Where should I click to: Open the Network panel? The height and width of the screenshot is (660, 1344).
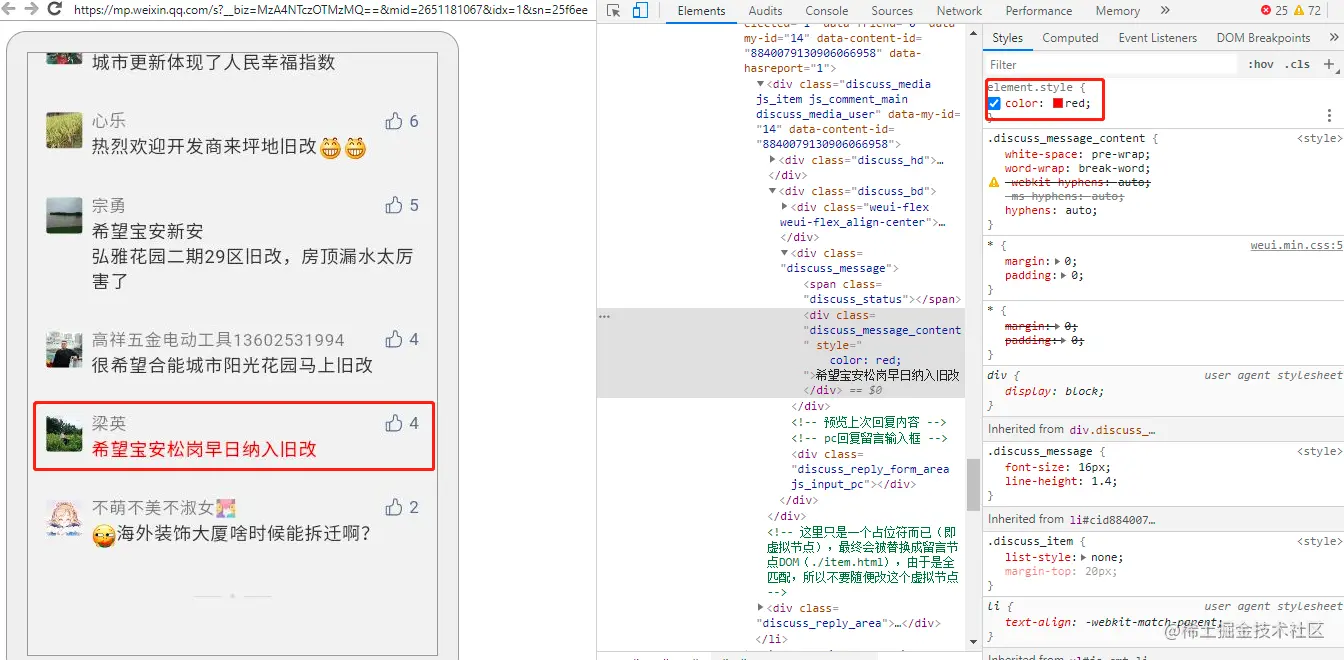[958, 10]
